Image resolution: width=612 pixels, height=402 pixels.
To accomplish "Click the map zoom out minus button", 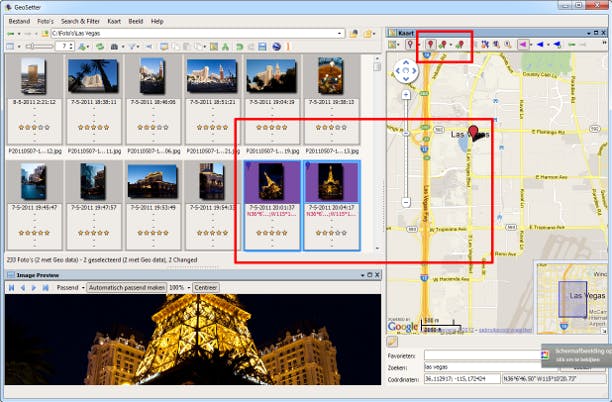I will (x=406, y=202).
